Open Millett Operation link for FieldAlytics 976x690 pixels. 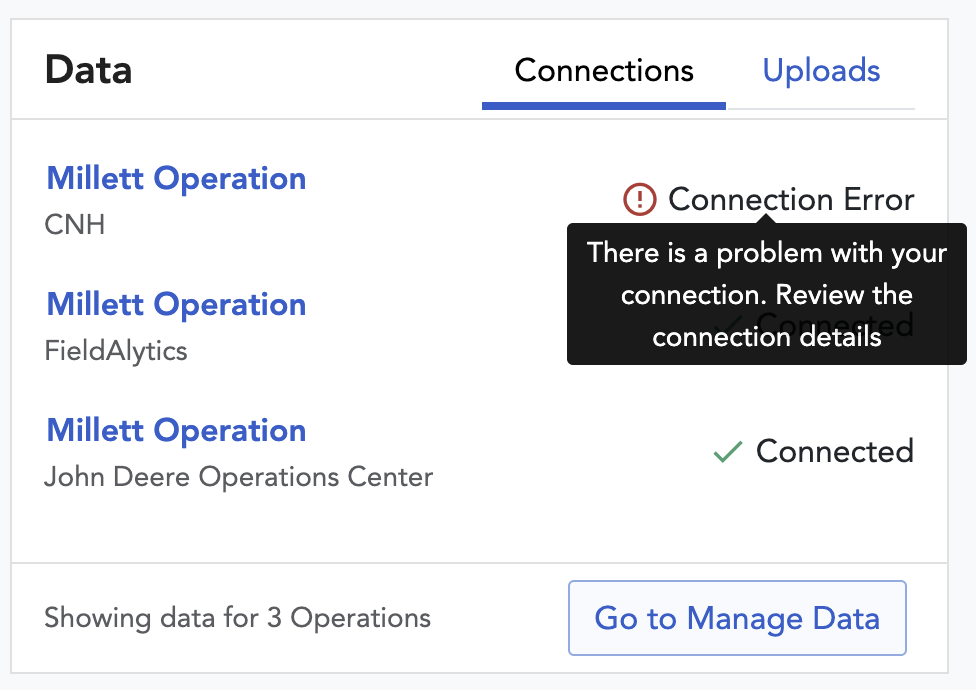(x=176, y=304)
